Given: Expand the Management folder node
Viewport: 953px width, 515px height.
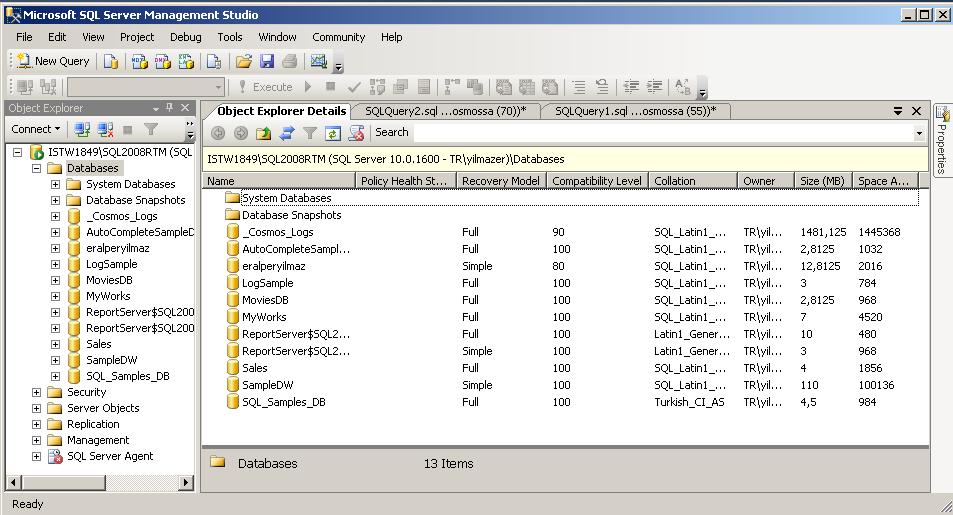Looking at the screenshot, I should point(36,440).
